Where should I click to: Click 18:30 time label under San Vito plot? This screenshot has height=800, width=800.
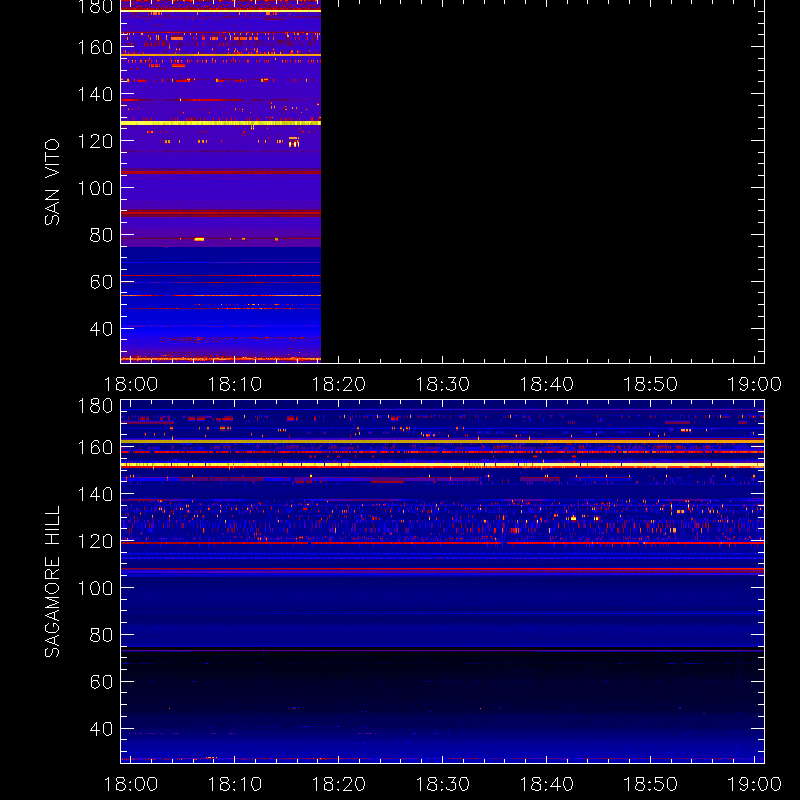442,384
